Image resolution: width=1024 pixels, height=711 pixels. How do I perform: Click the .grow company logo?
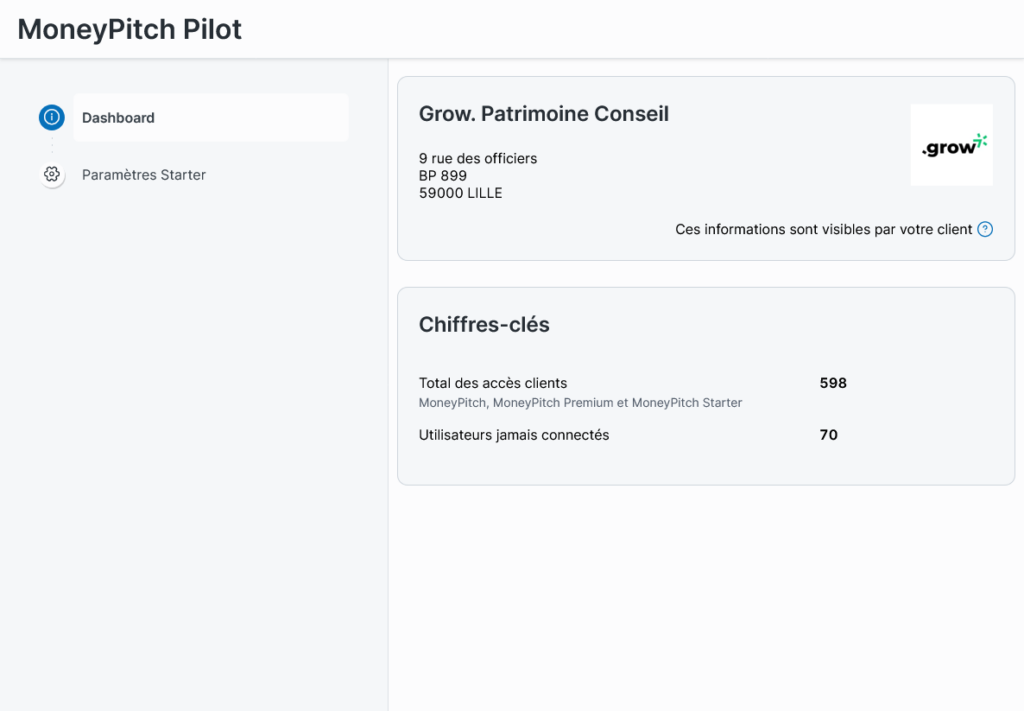pyautogui.click(x=951, y=145)
